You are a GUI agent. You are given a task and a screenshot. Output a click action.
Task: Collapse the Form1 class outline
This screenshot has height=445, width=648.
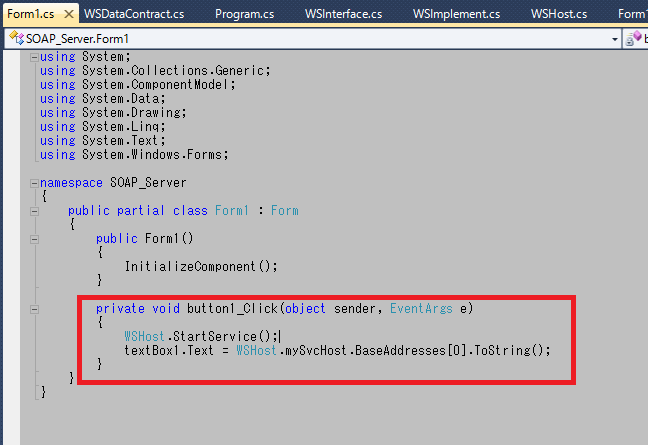pyautogui.click(x=35, y=211)
